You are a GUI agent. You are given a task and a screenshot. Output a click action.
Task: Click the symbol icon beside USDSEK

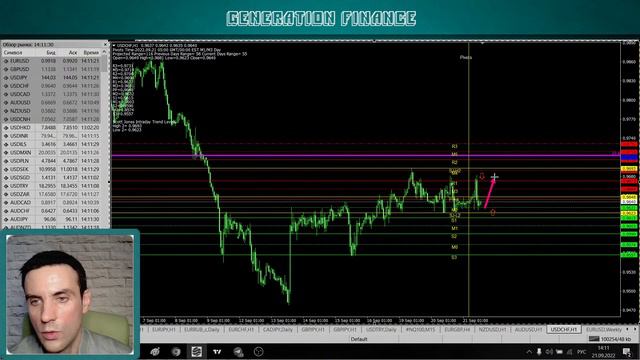[x=6, y=169]
